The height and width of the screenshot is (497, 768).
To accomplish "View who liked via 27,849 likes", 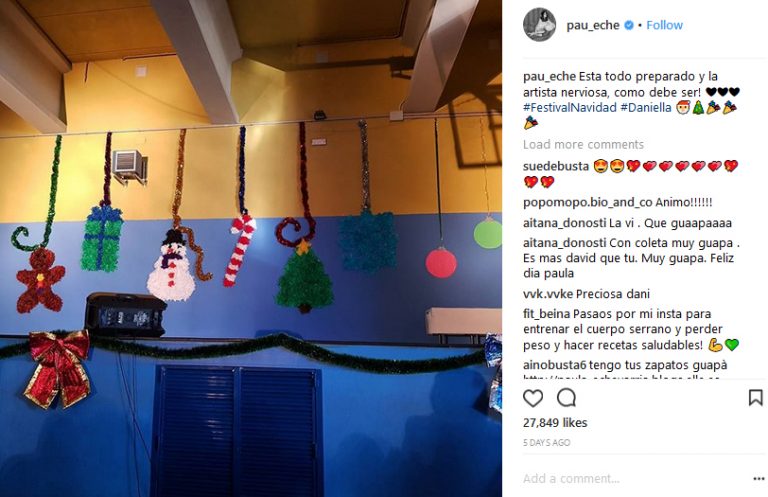I will tap(555, 423).
